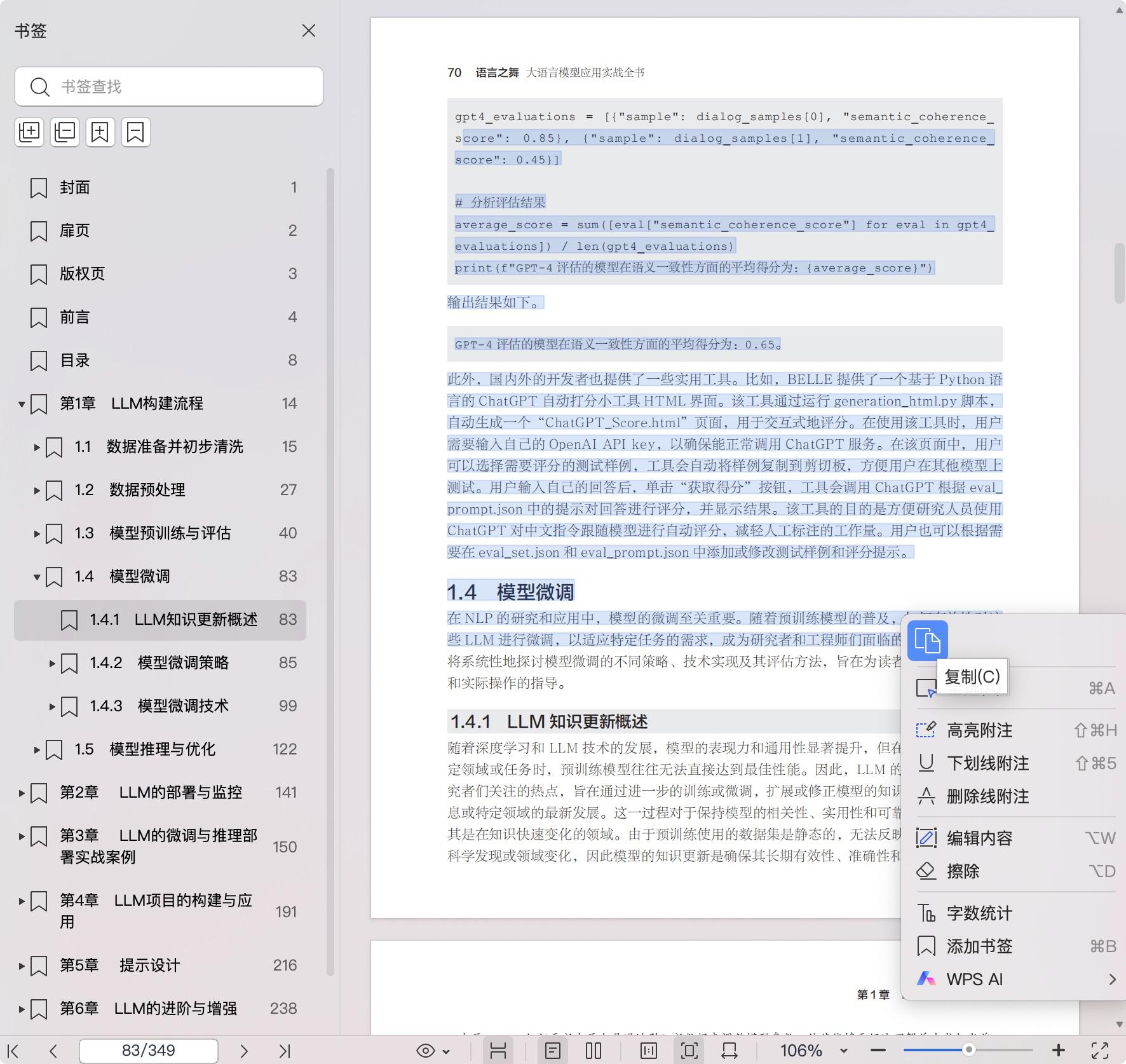Choose 高亮附注 from context menu
The image size is (1126, 1064).
(979, 730)
